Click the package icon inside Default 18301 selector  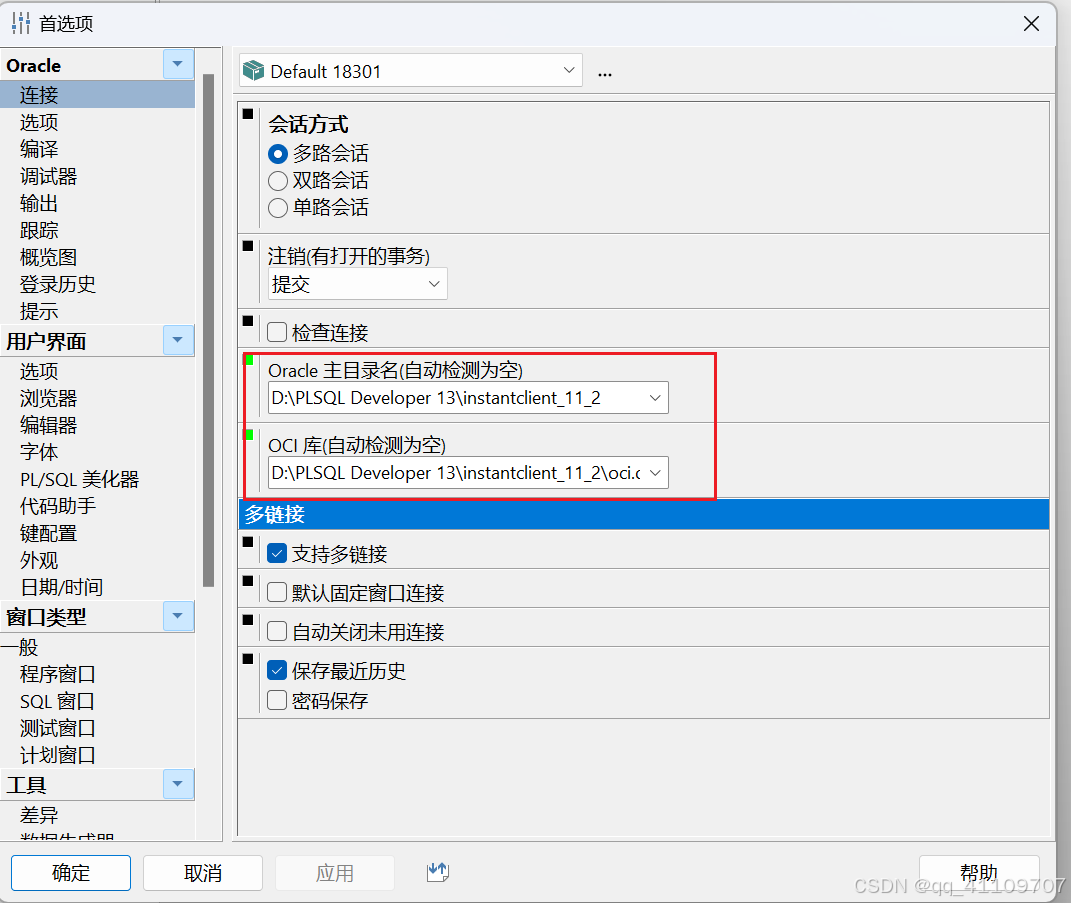(x=253, y=70)
